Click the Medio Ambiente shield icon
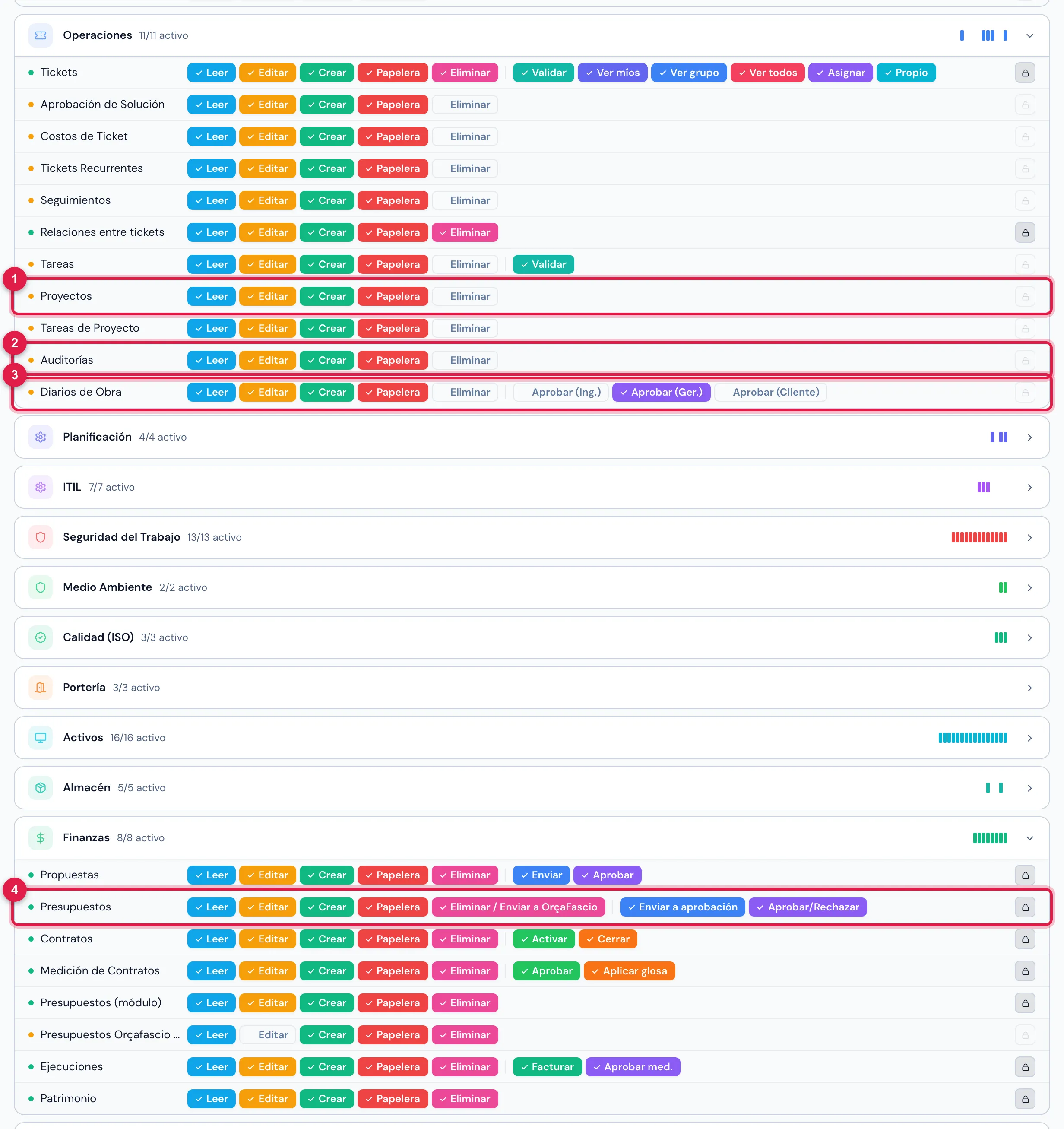The image size is (1064, 1129). pos(40,587)
